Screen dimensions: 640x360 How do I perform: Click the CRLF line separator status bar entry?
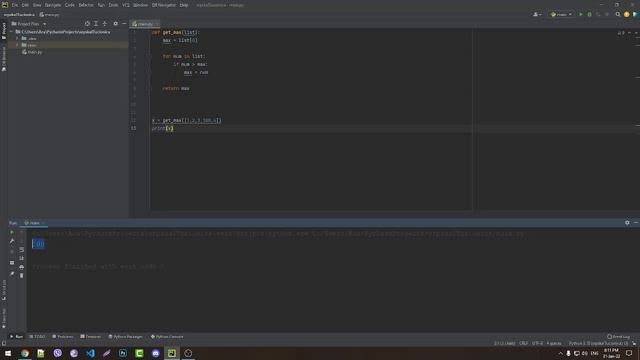pyautogui.click(x=523, y=344)
